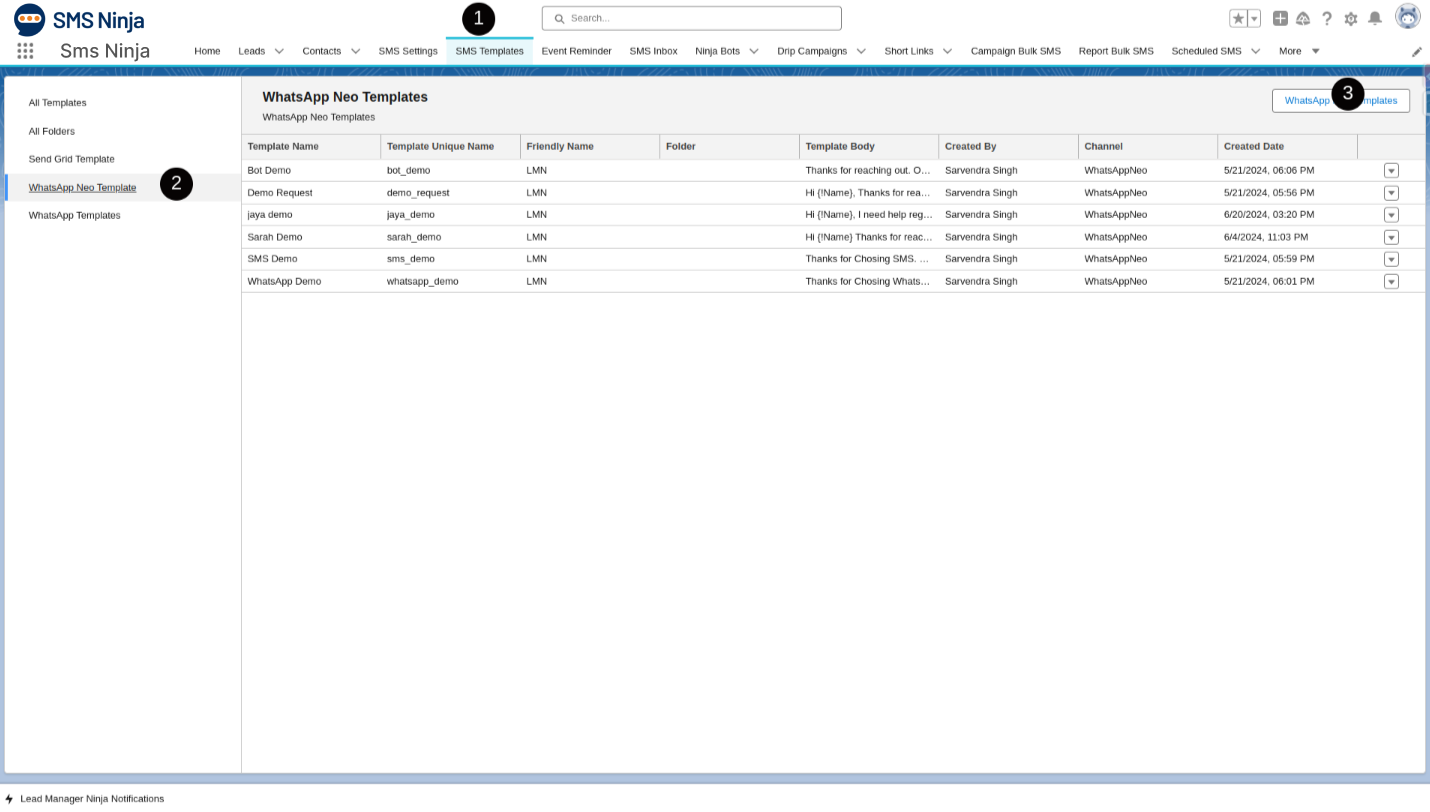This screenshot has height=812, width=1430.
Task: Select All Folders in the sidebar
Action: pyautogui.click(x=52, y=131)
